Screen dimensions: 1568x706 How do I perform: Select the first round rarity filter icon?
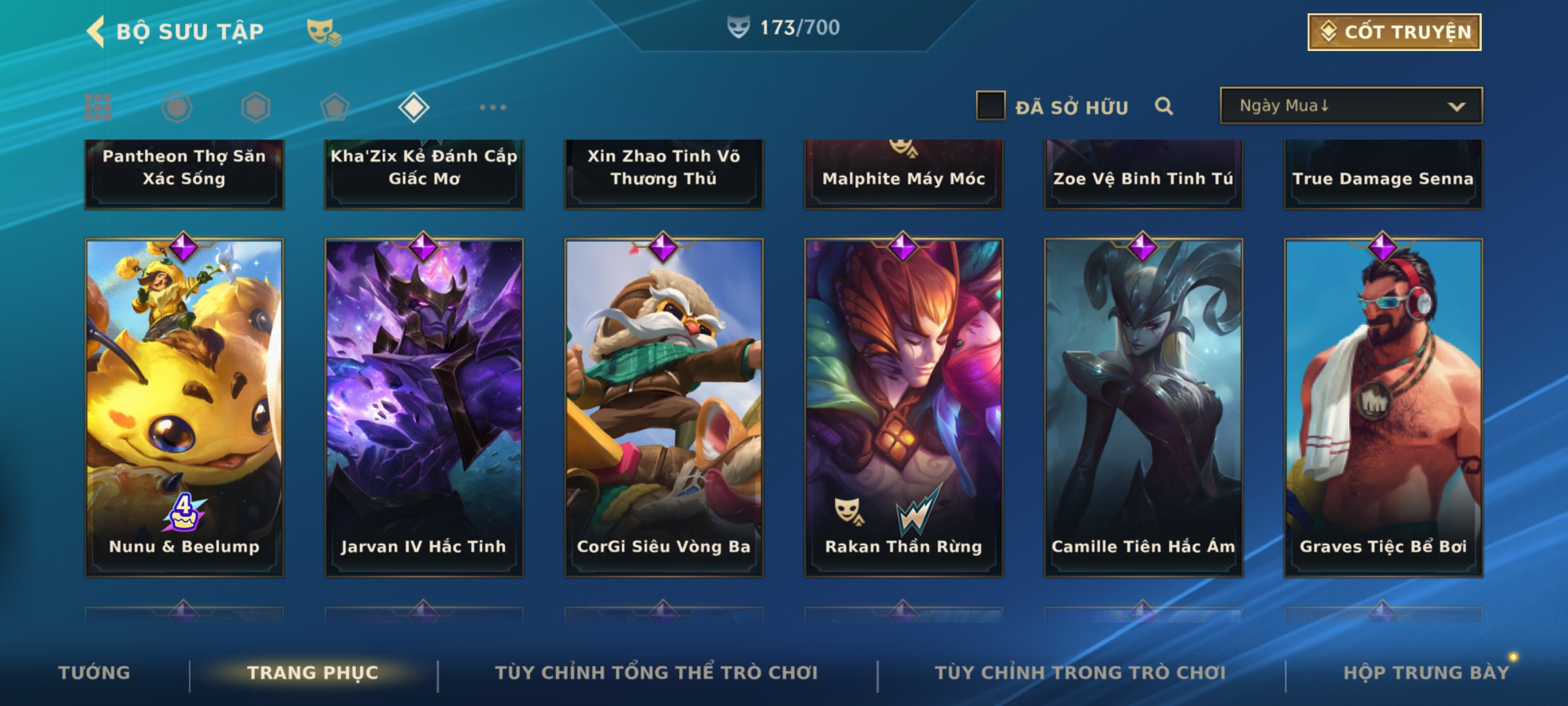click(x=176, y=107)
